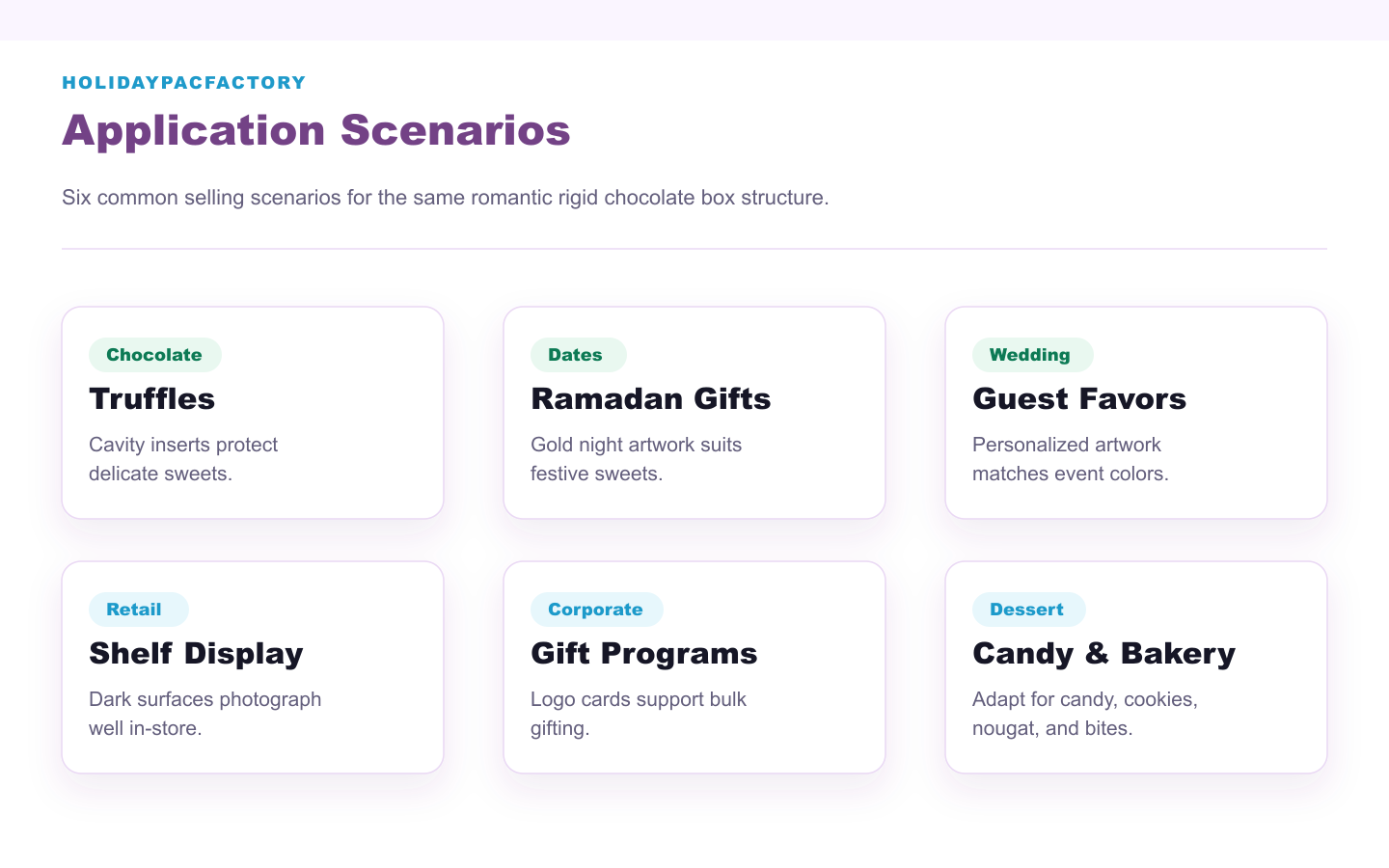Open the Candy & Bakery card
Viewport: 1389px width, 868px height.
click(1136, 667)
